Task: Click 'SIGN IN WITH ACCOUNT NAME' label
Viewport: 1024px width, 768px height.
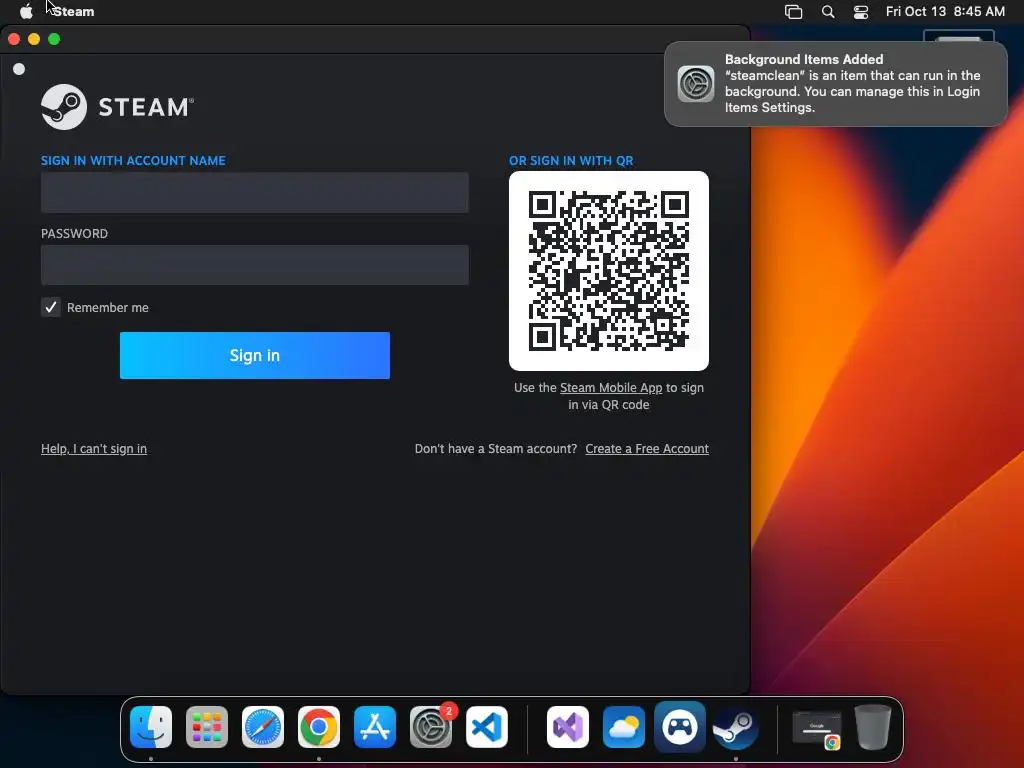Action: pos(133,161)
